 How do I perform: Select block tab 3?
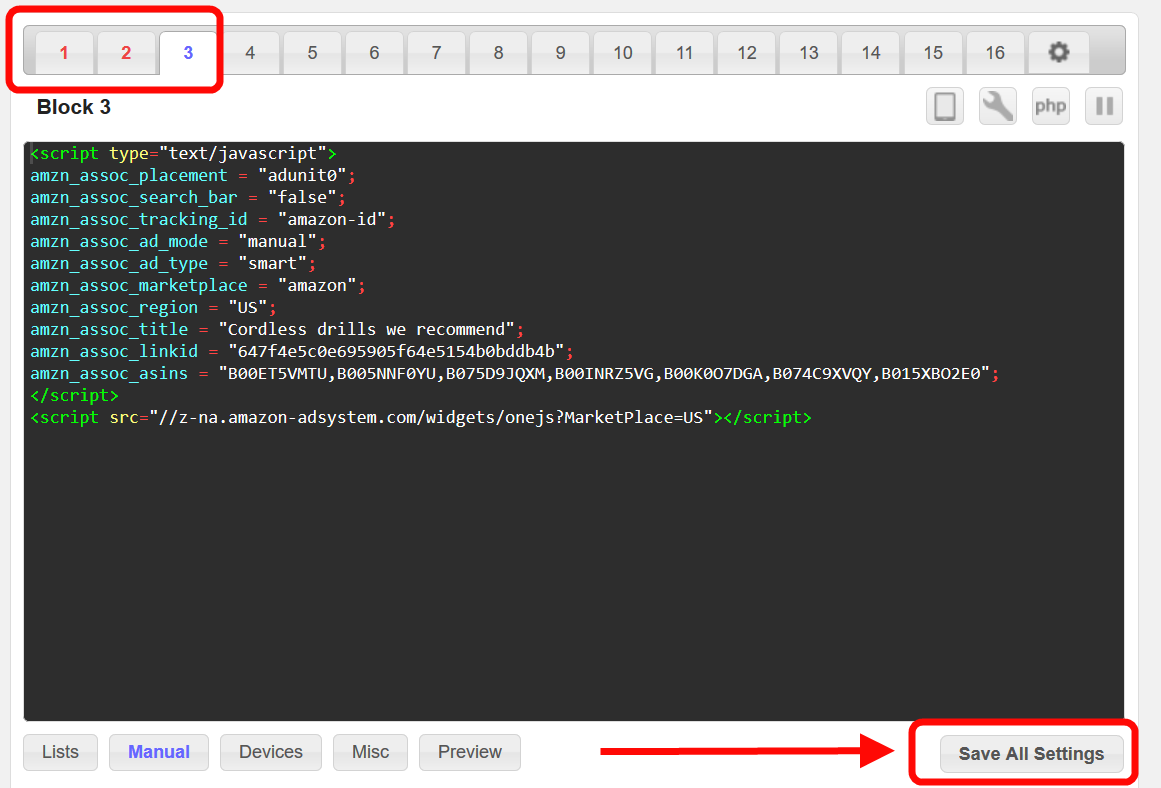coord(188,53)
